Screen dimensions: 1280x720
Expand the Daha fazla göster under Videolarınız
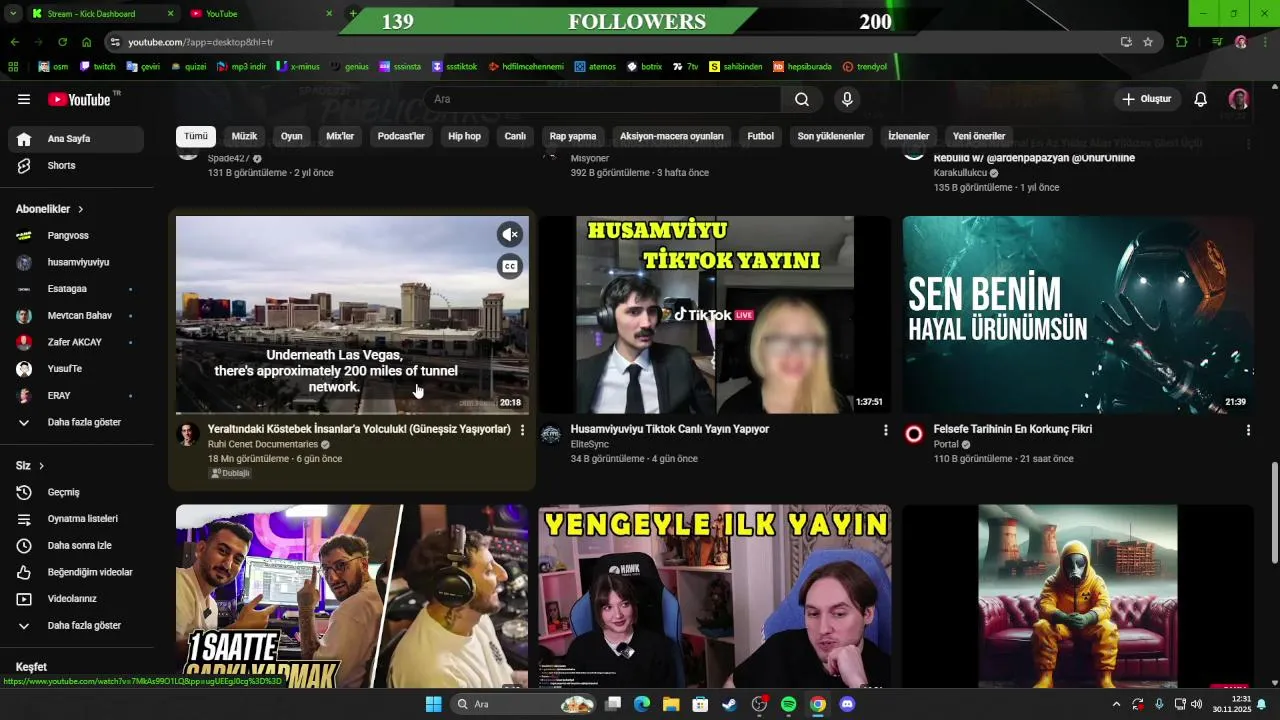click(x=76, y=625)
